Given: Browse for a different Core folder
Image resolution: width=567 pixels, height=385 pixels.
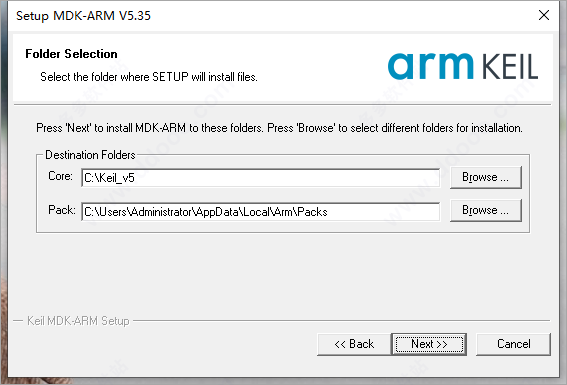Looking at the screenshot, I should pyautogui.click(x=486, y=177).
